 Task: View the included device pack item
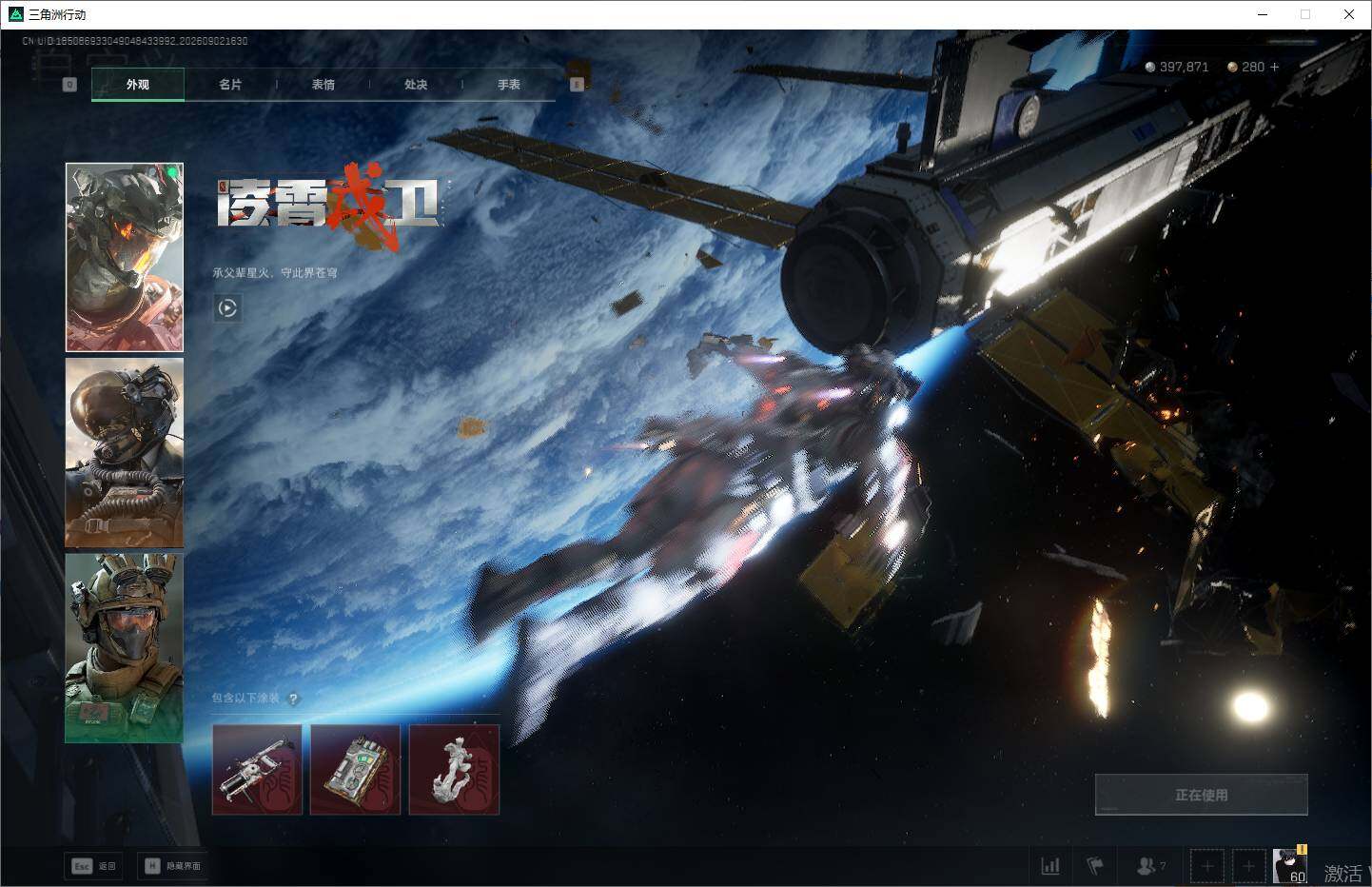click(356, 770)
